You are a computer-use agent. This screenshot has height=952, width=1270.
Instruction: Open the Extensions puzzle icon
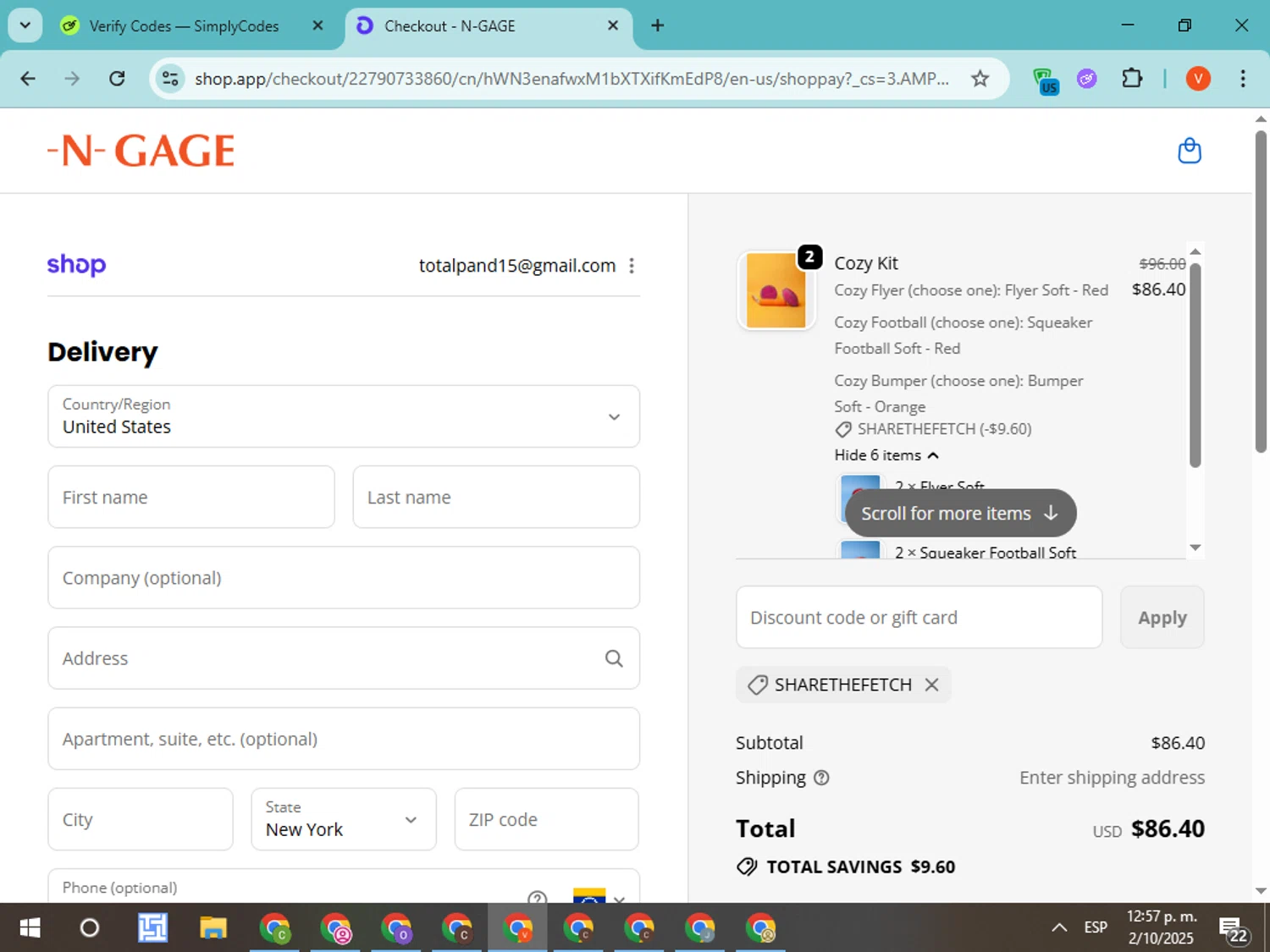click(x=1132, y=79)
